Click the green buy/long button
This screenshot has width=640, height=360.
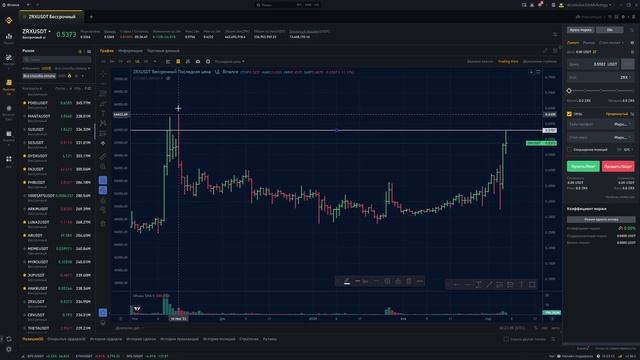583,167
